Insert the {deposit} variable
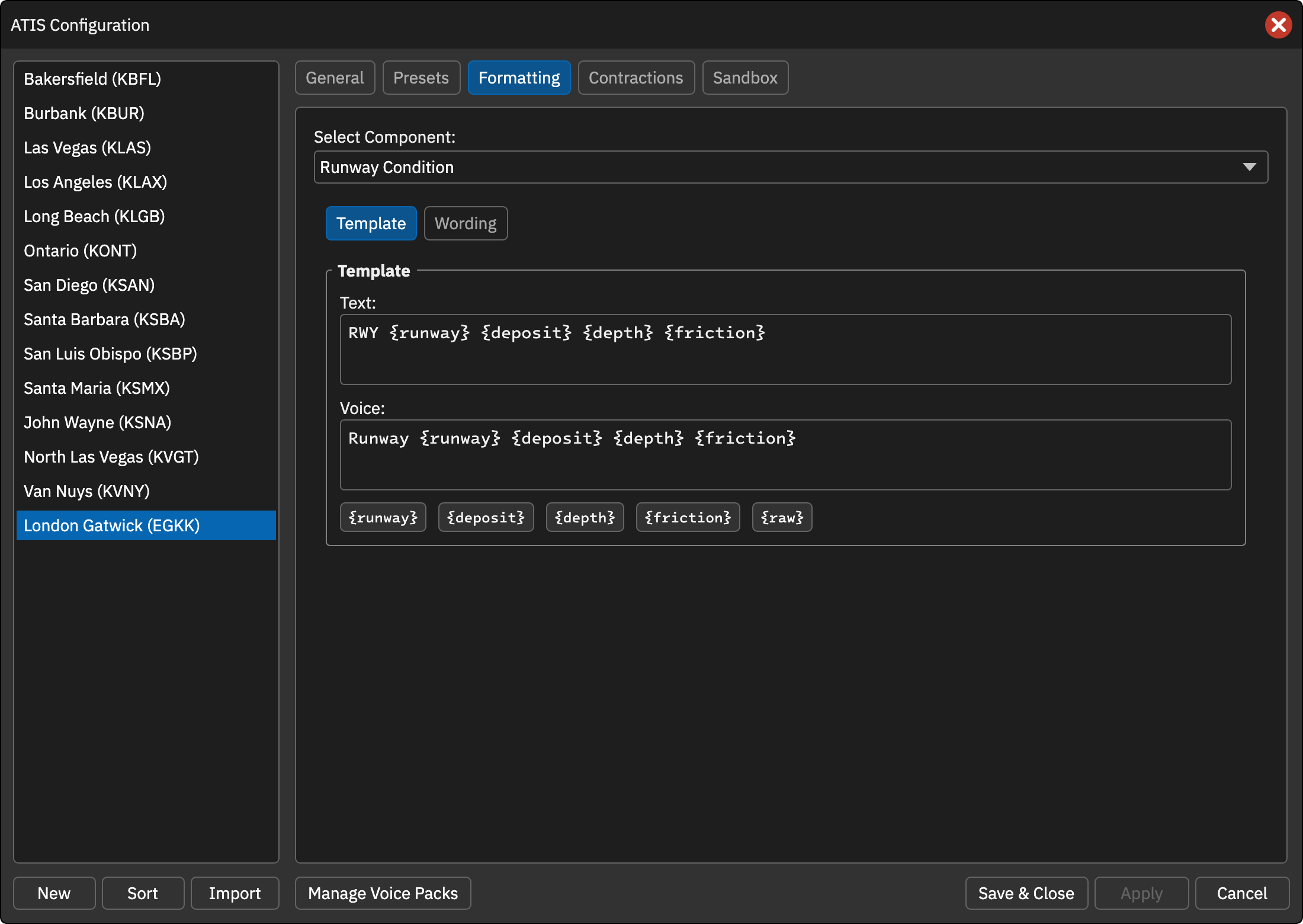This screenshot has width=1303, height=924. pyautogui.click(x=486, y=517)
